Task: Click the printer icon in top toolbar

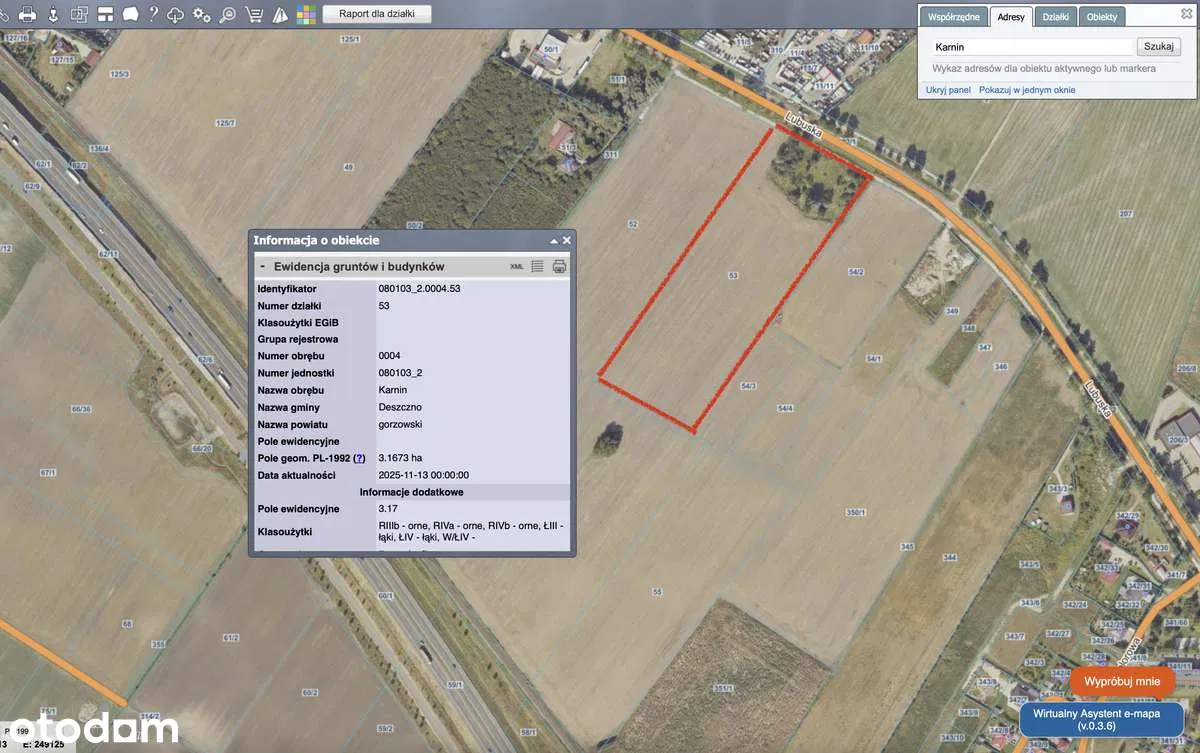Action: (28, 15)
